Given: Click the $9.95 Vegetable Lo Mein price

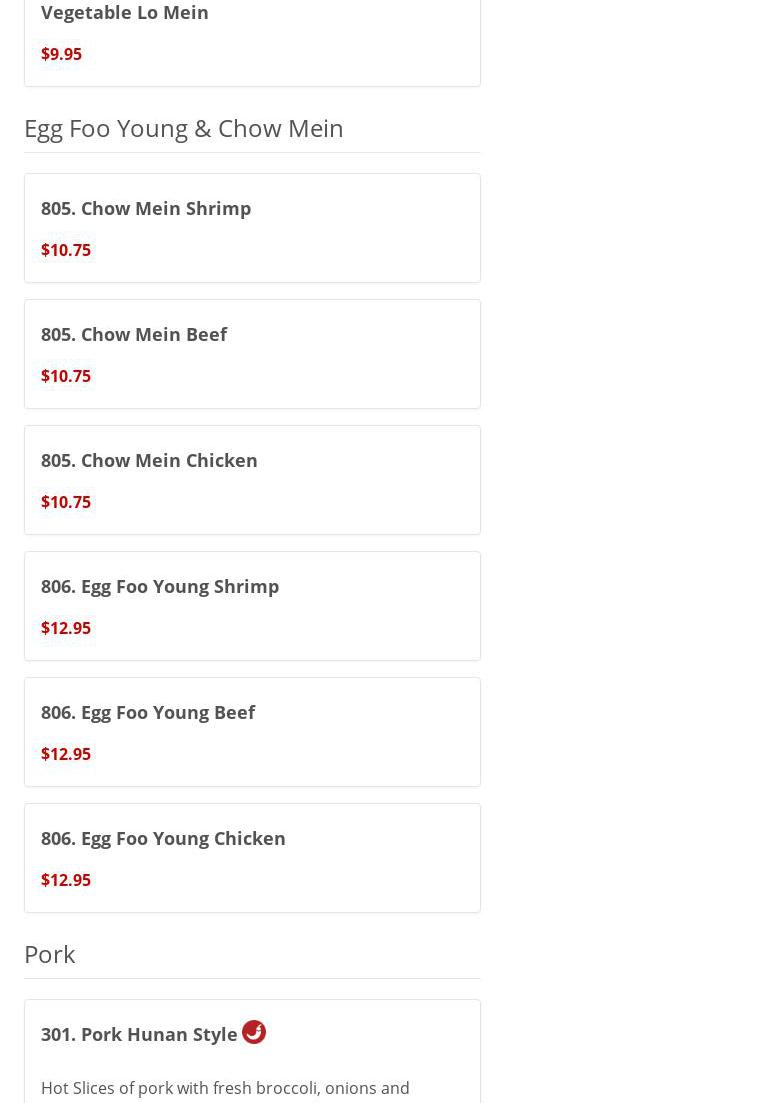Looking at the screenshot, I should tap(61, 54).
